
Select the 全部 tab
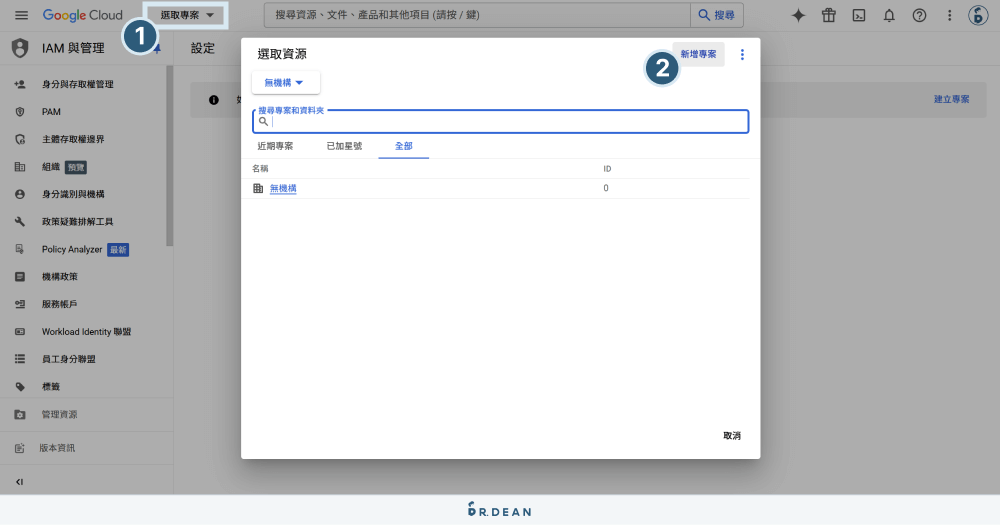(404, 146)
